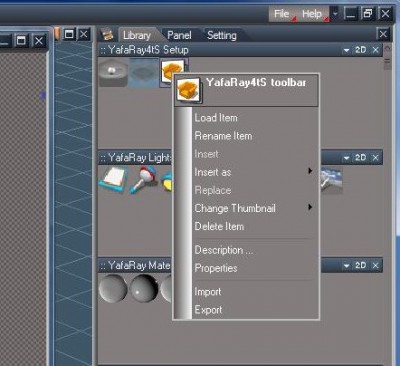Select the first gray material sphere
This screenshot has width=400, height=366.
pos(113,288)
